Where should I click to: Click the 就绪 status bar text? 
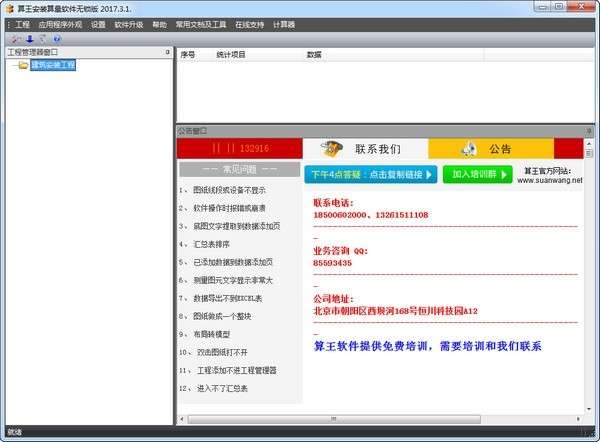(15, 432)
